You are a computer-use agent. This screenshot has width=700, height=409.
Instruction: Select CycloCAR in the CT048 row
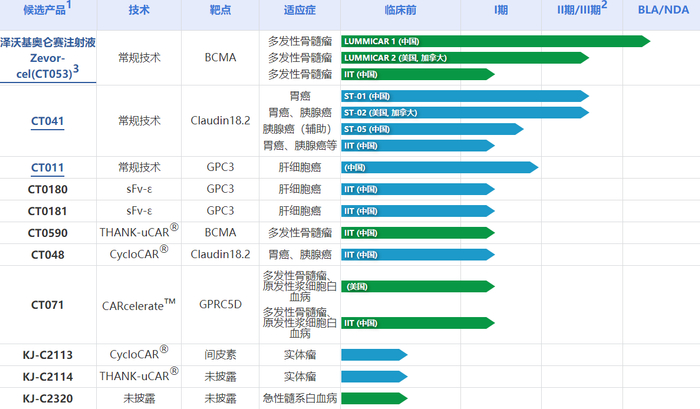coord(139,253)
